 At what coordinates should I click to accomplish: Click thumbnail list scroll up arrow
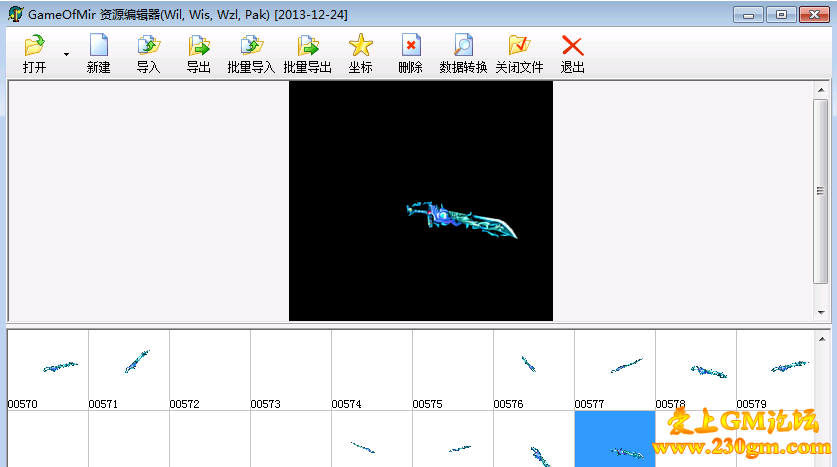point(822,339)
